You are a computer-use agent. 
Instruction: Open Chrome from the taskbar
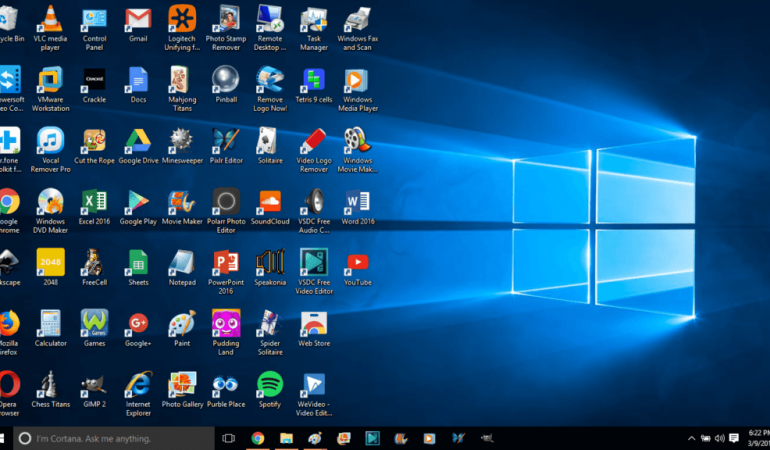[257, 438]
